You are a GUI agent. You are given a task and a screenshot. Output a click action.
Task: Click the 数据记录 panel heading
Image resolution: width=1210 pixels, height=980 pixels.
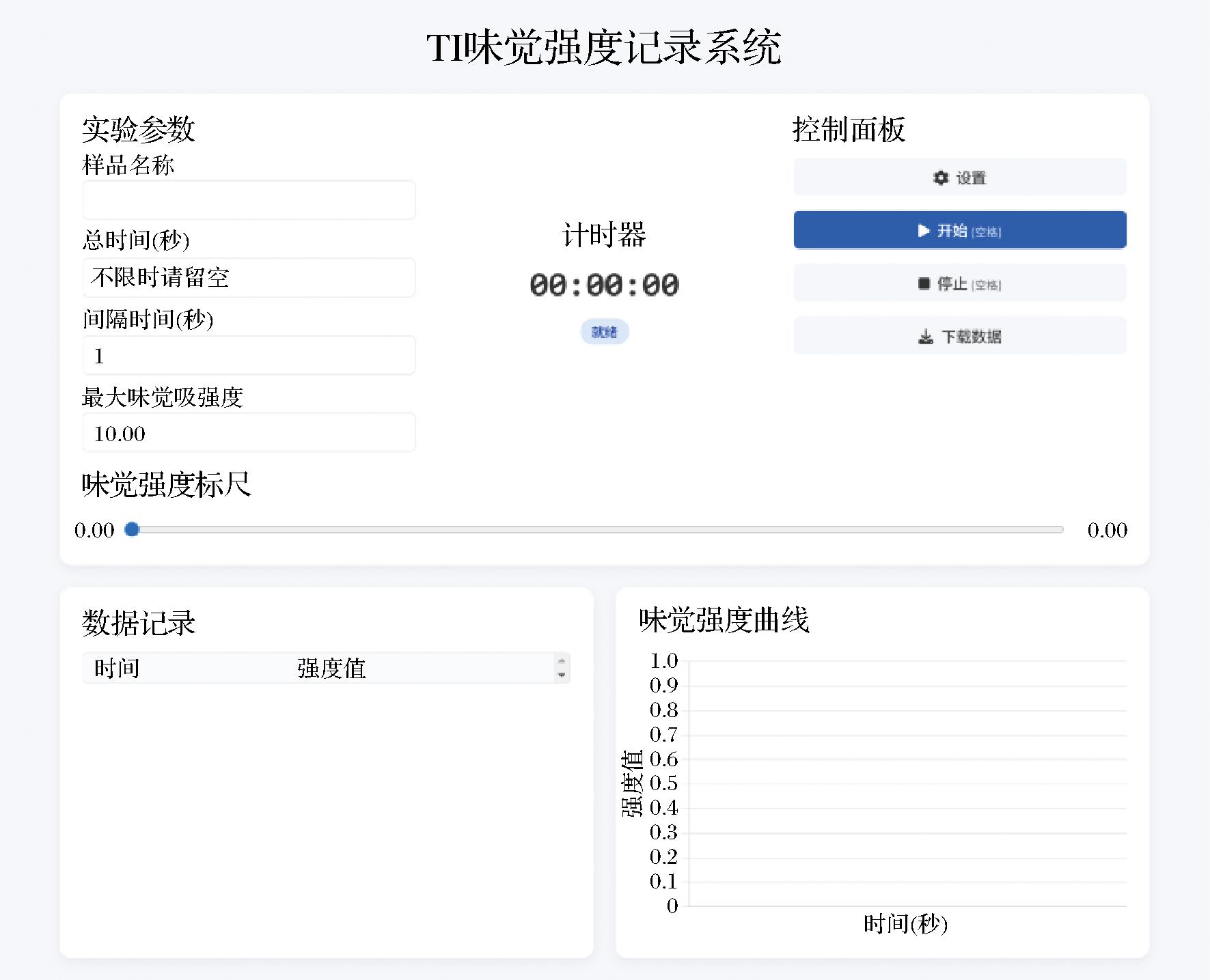139,623
